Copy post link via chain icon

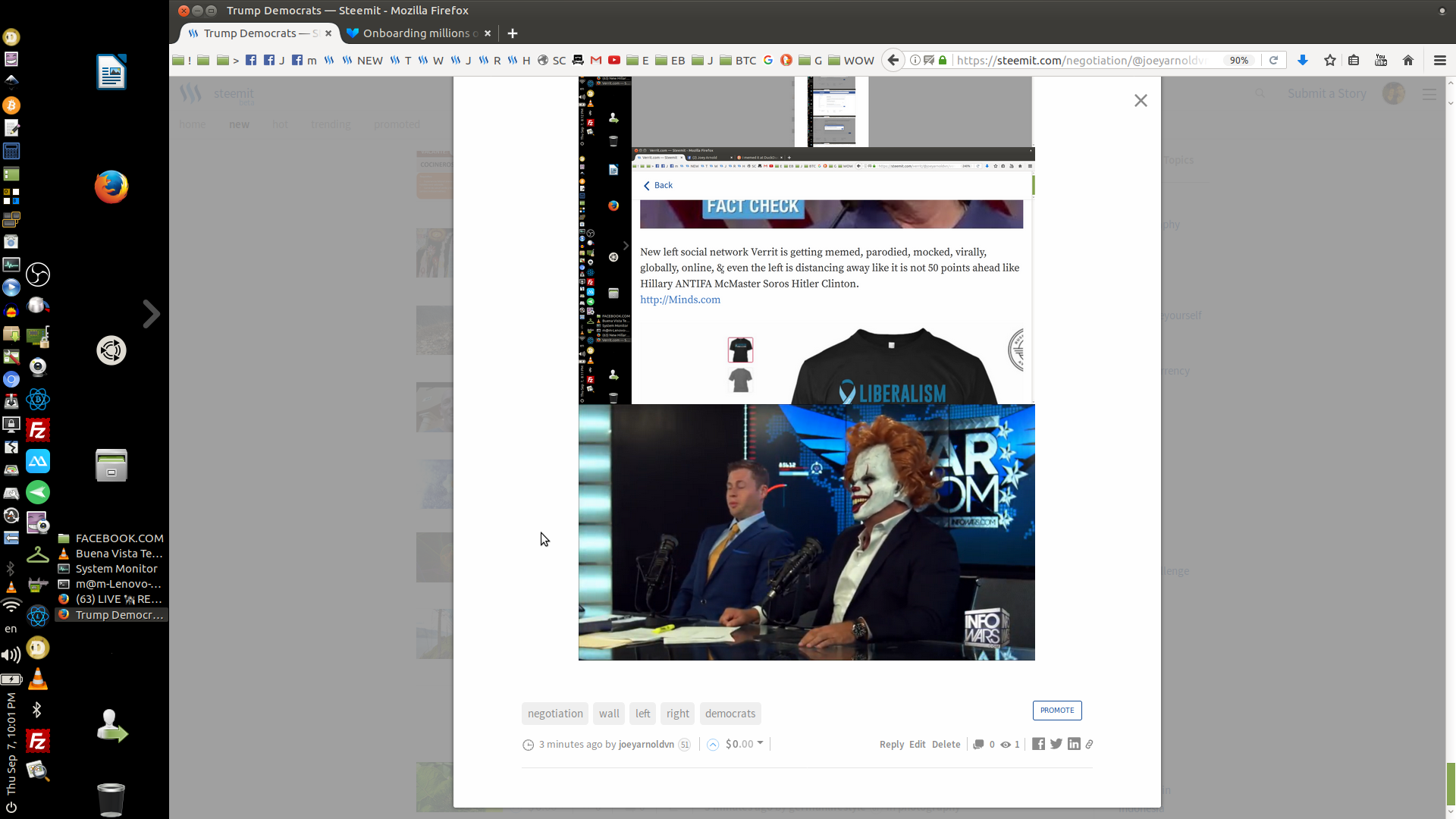tap(1089, 744)
